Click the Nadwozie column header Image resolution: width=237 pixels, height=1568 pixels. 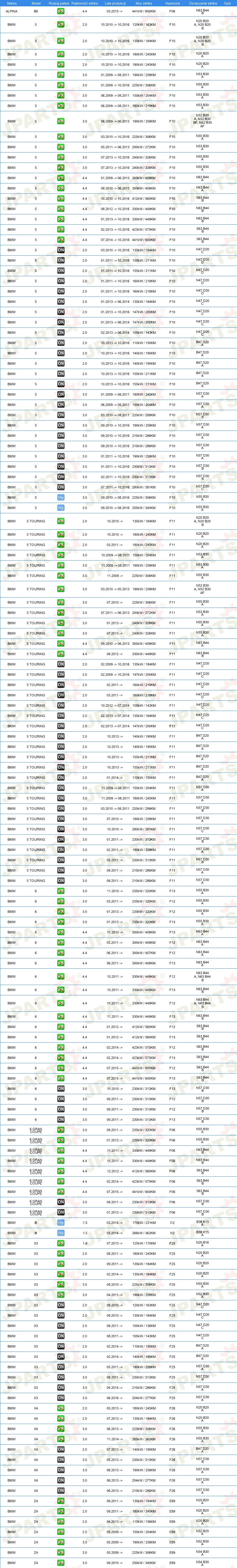172,3
